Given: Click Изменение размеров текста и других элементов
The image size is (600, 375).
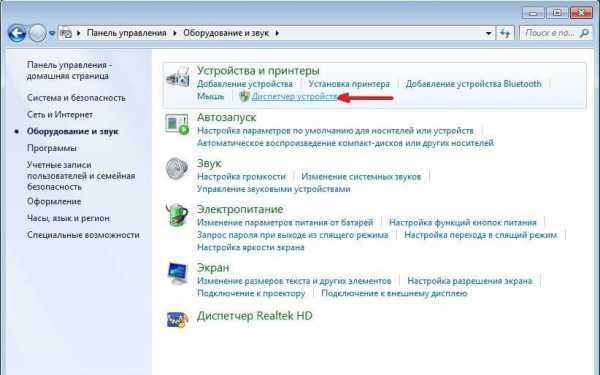Looking at the screenshot, I should point(294,281).
